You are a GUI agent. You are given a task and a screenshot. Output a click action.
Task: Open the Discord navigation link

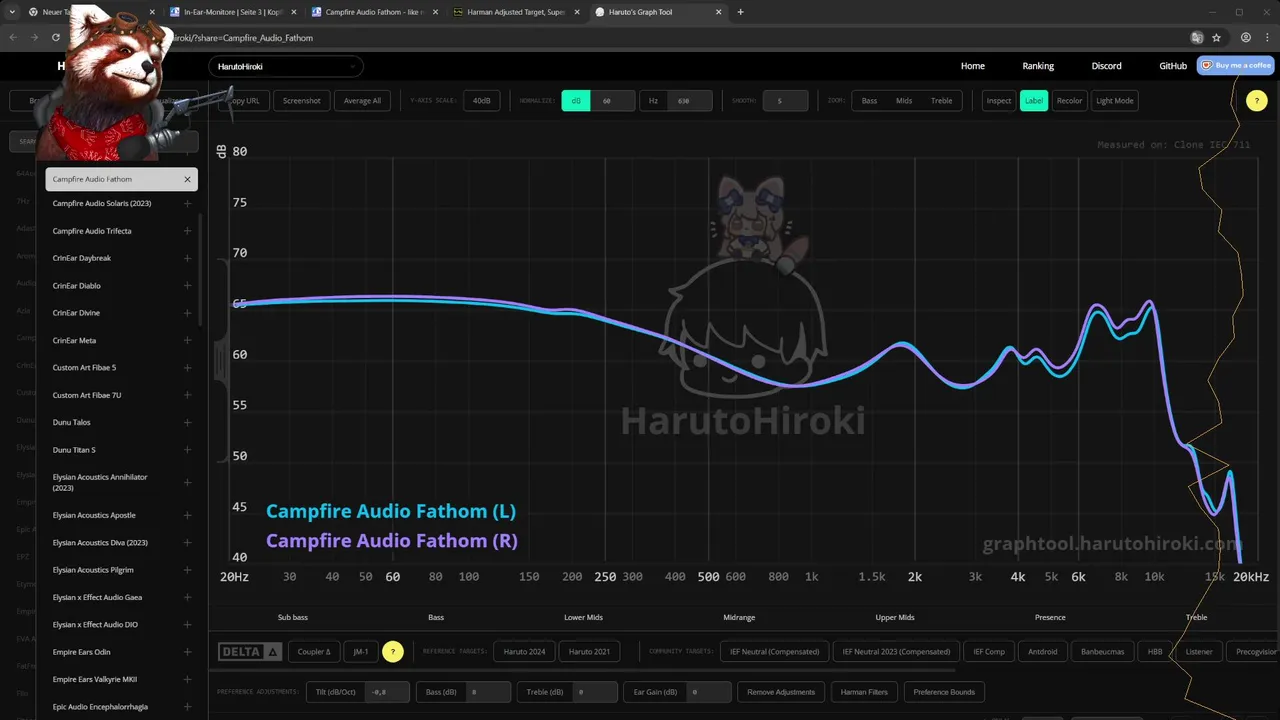[1106, 66]
